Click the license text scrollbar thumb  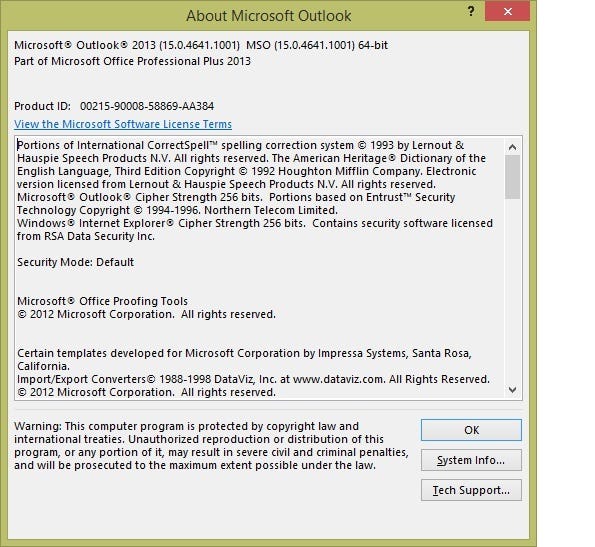coord(512,177)
